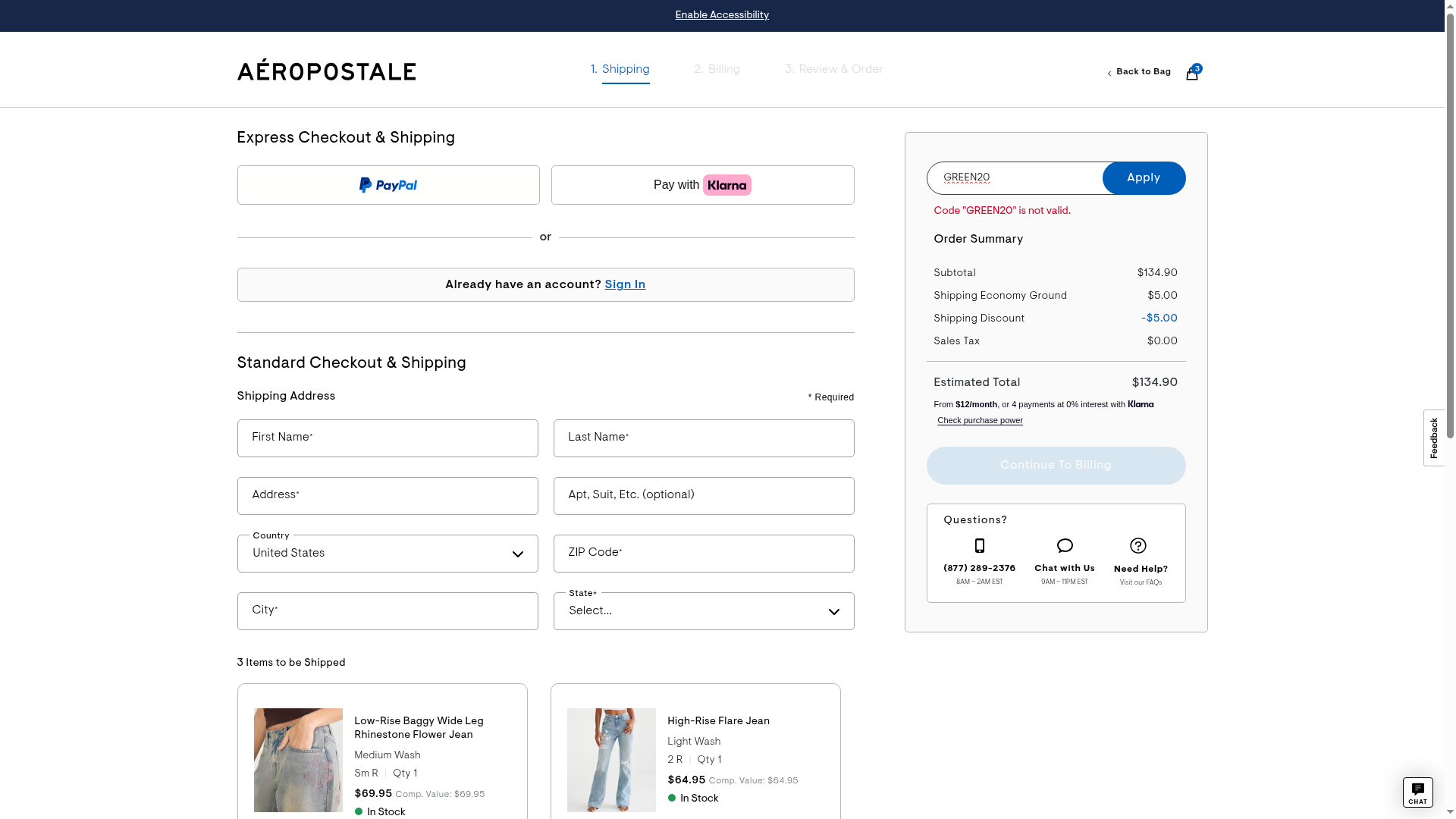Open the live CHAT widget icon
The height and width of the screenshot is (819, 1456).
click(1417, 792)
